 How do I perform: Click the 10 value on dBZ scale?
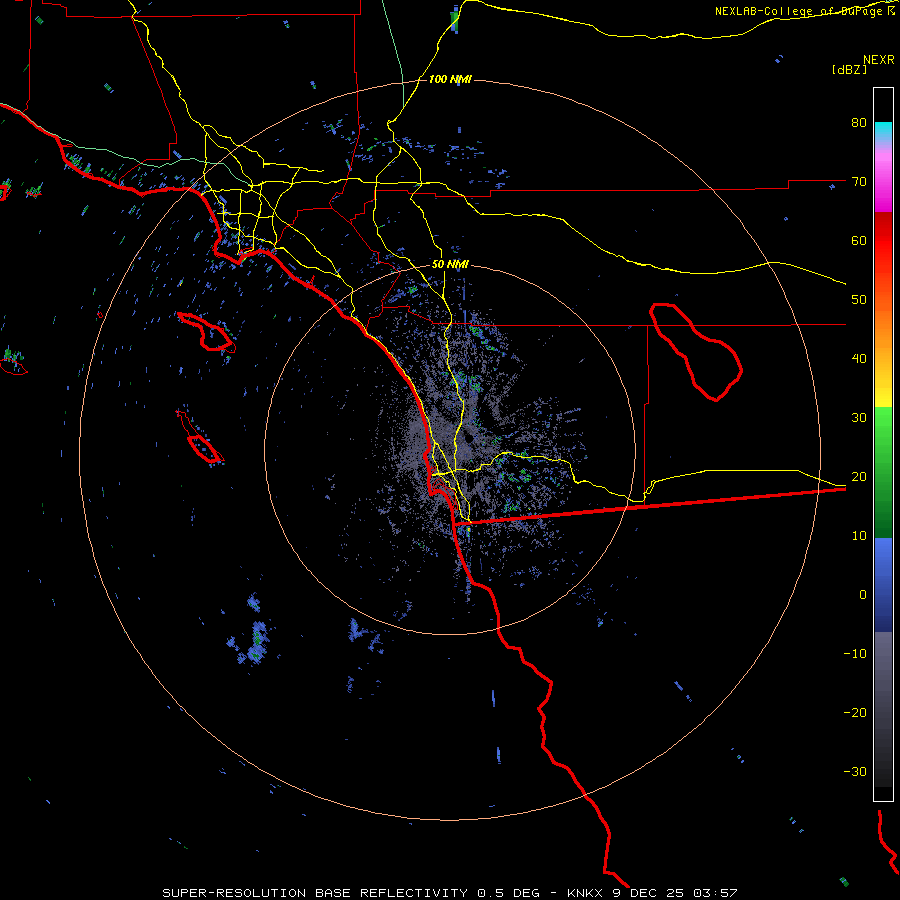(x=859, y=536)
